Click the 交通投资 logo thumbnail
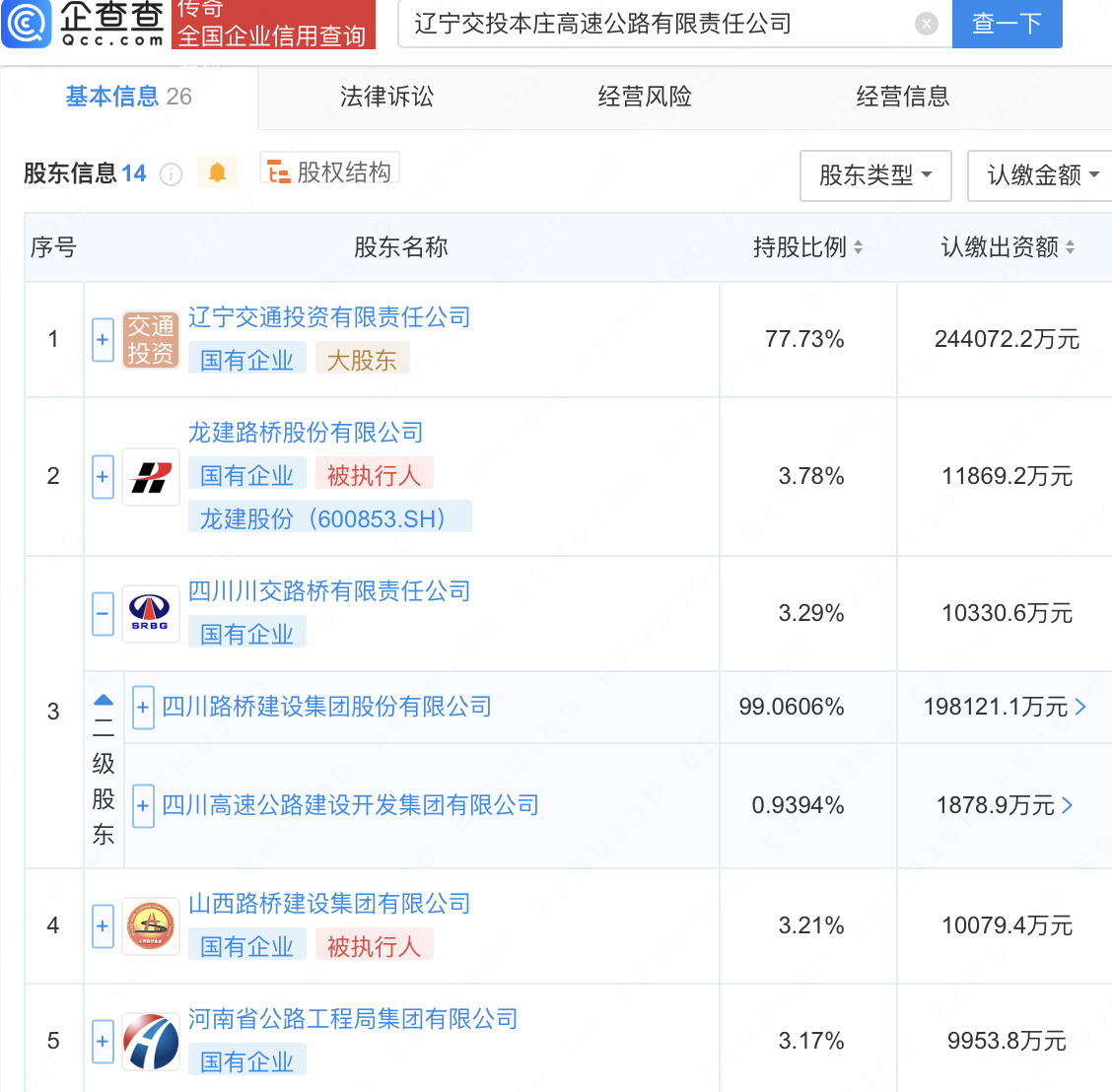Image resolution: width=1112 pixels, height=1092 pixels. [150, 340]
